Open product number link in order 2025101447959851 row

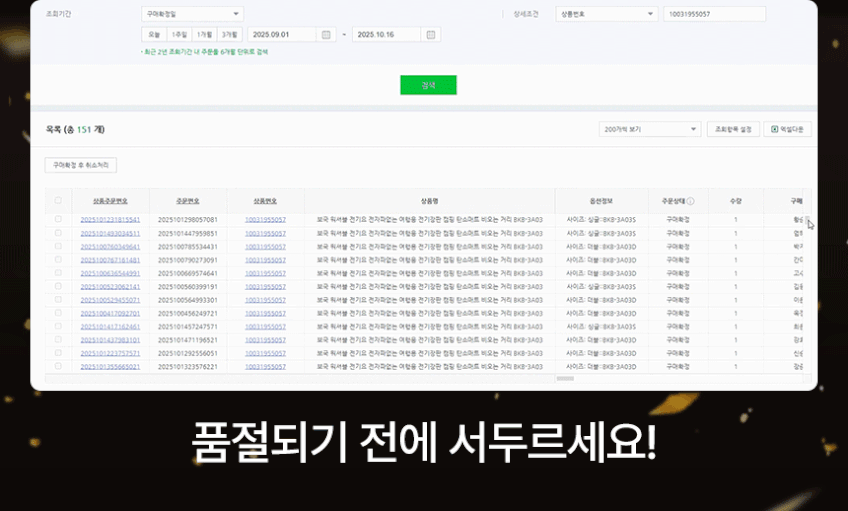click(265, 234)
